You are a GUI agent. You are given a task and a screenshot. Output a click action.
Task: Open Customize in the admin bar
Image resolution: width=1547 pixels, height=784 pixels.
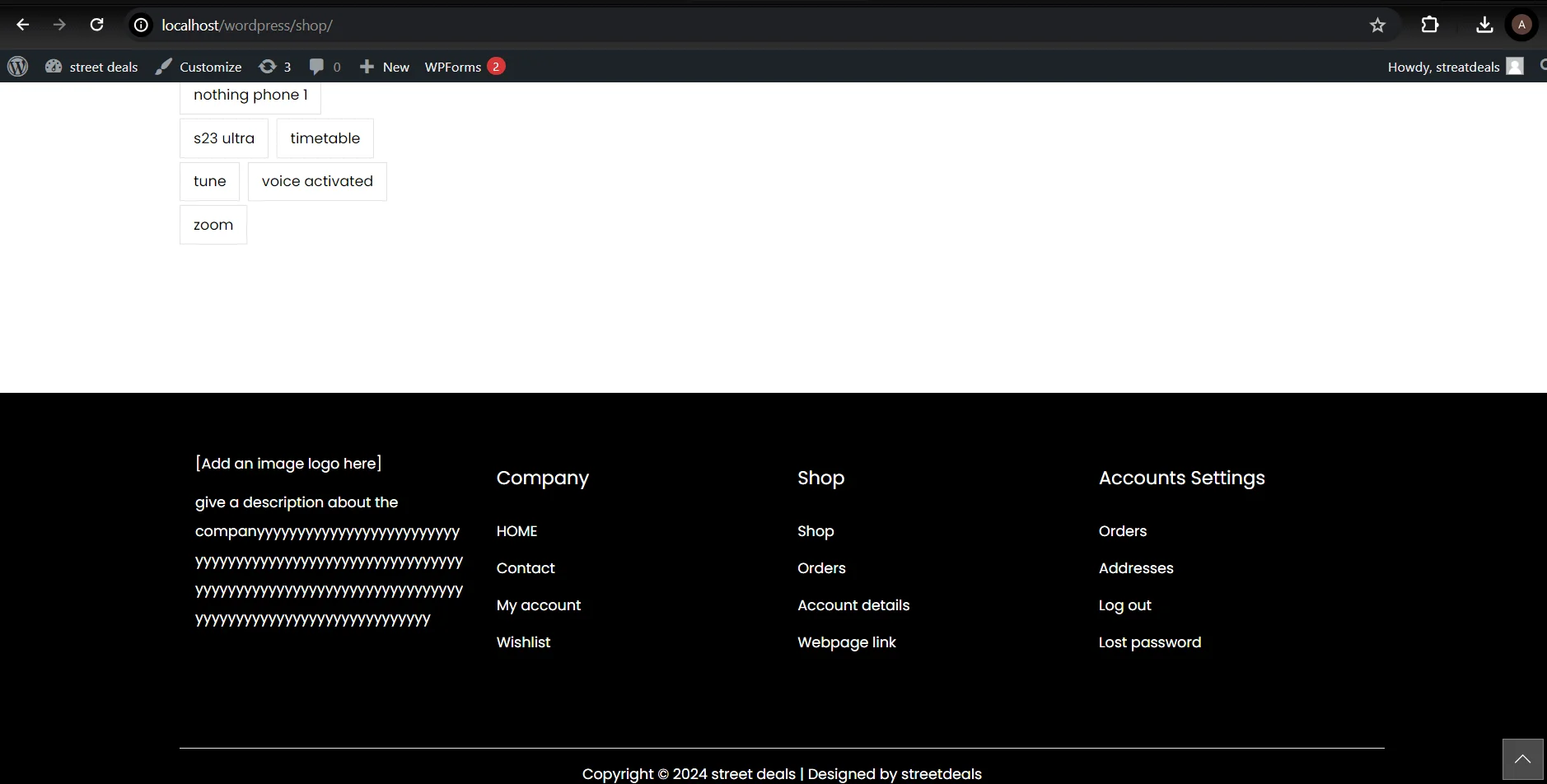[x=199, y=67]
